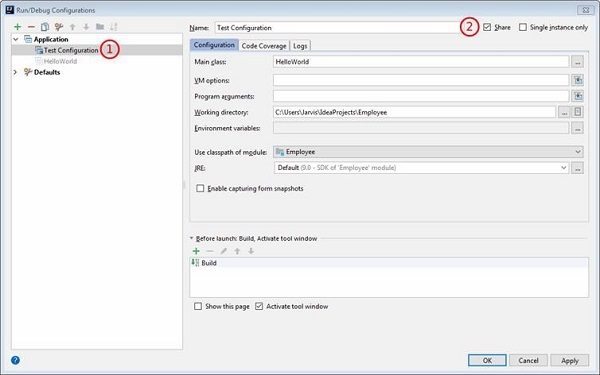This screenshot has height=375, width=600.
Task: Browse working directory with ellipsis button
Action: coord(564,112)
